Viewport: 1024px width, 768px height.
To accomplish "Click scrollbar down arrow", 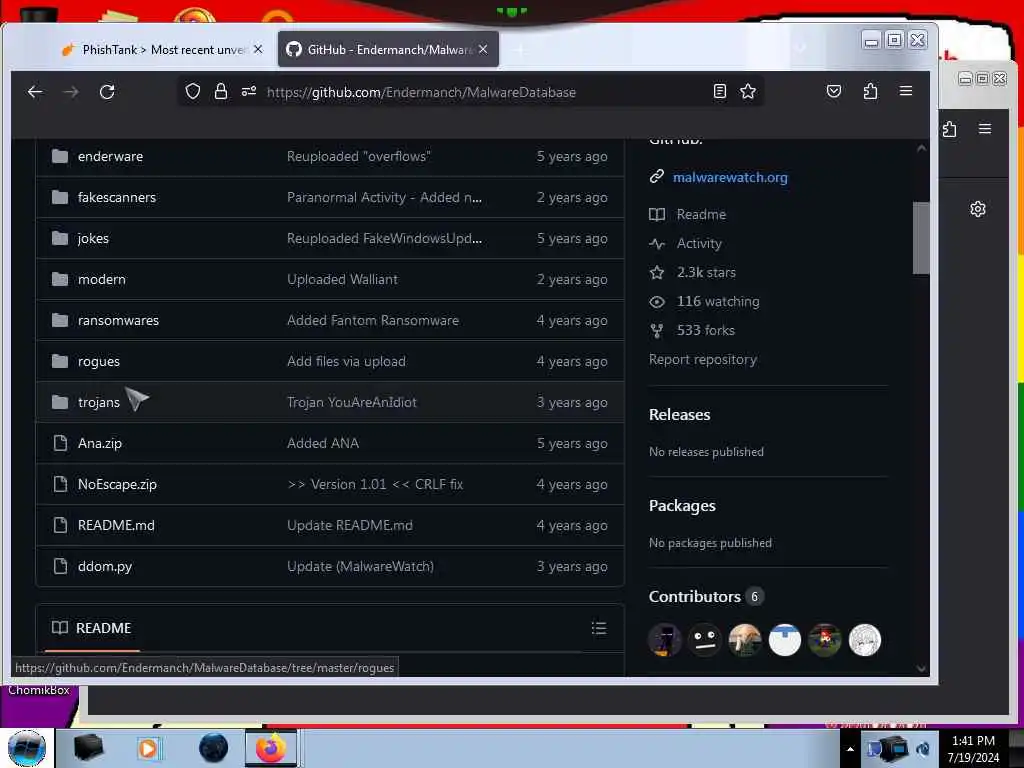I will point(921,668).
